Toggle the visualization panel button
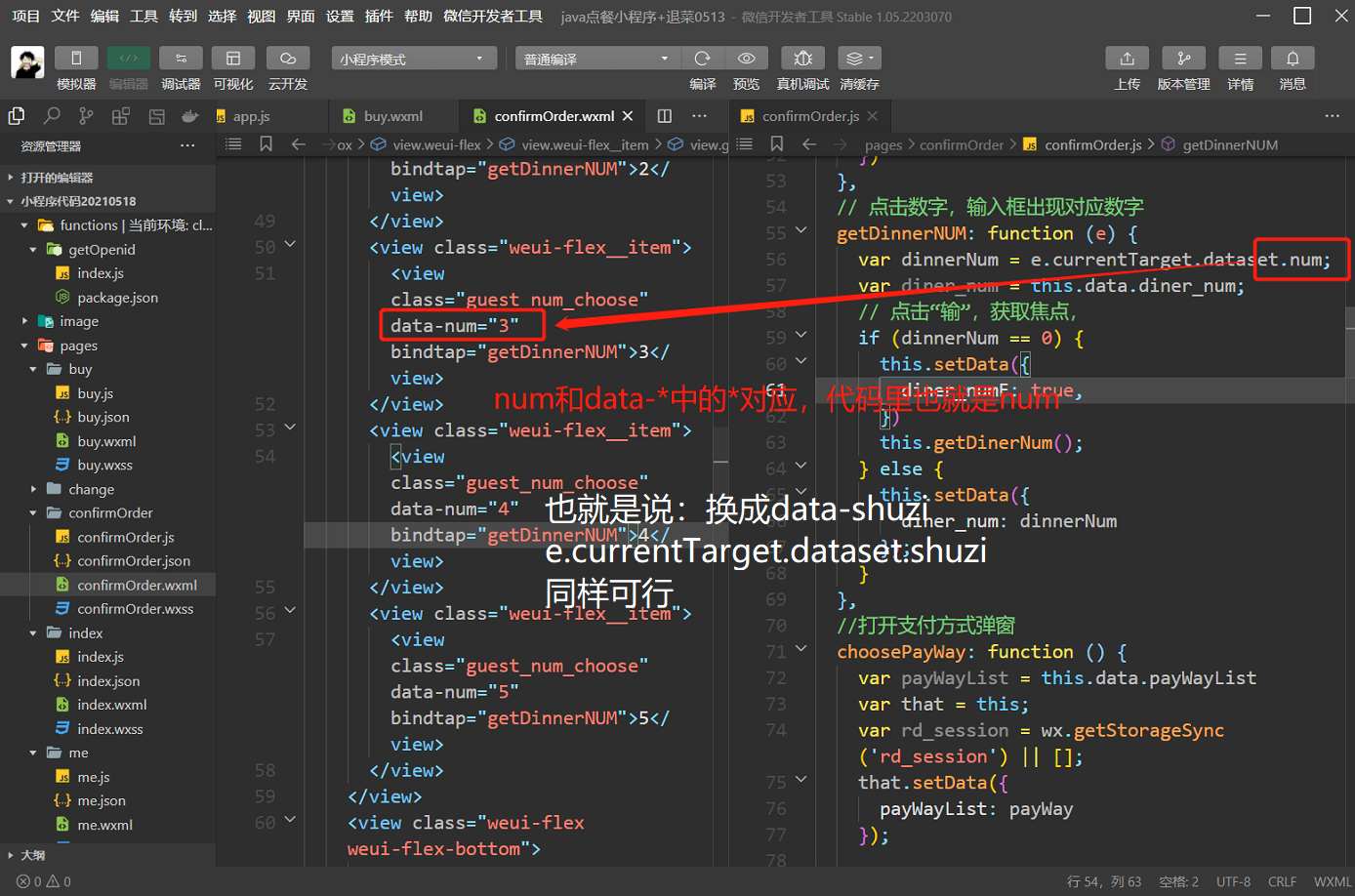 coord(233,59)
